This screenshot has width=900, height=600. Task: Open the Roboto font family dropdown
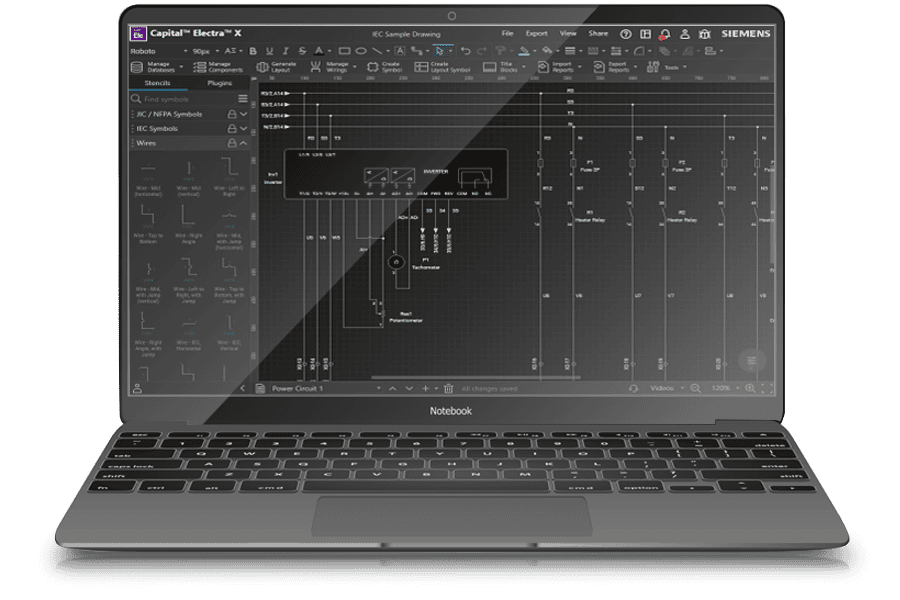point(159,51)
